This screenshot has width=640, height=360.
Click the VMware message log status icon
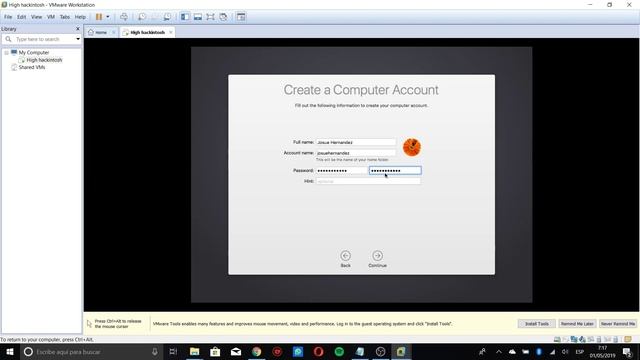(628, 339)
